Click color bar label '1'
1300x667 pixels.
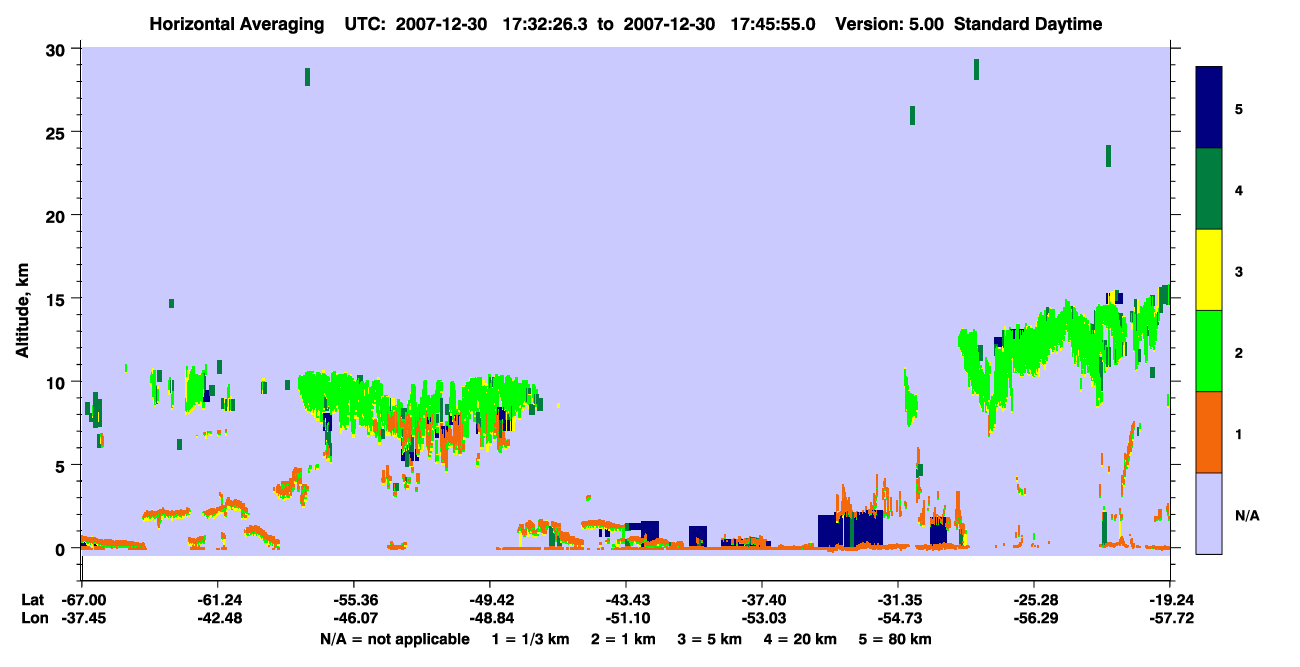[x=1239, y=433]
